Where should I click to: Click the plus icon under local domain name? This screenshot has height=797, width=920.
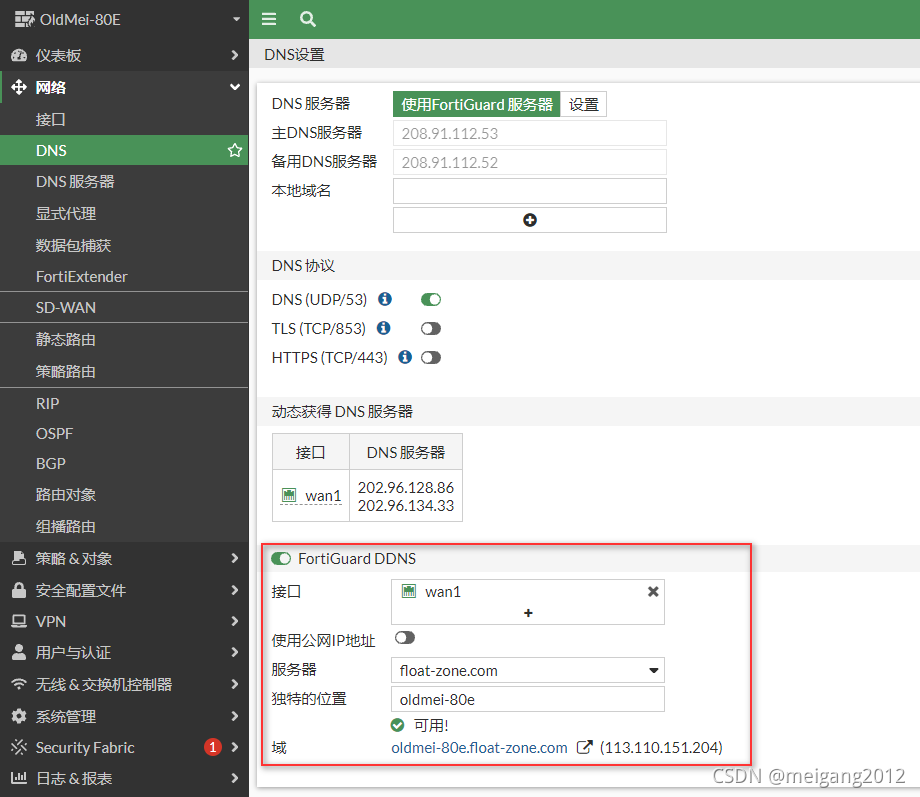click(x=530, y=220)
